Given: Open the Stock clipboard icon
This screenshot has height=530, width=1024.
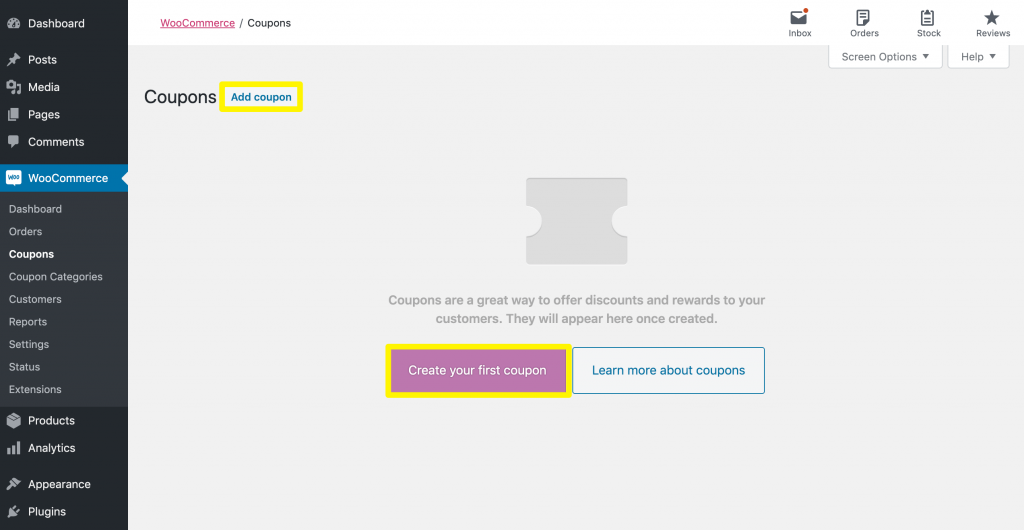Looking at the screenshot, I should (928, 18).
